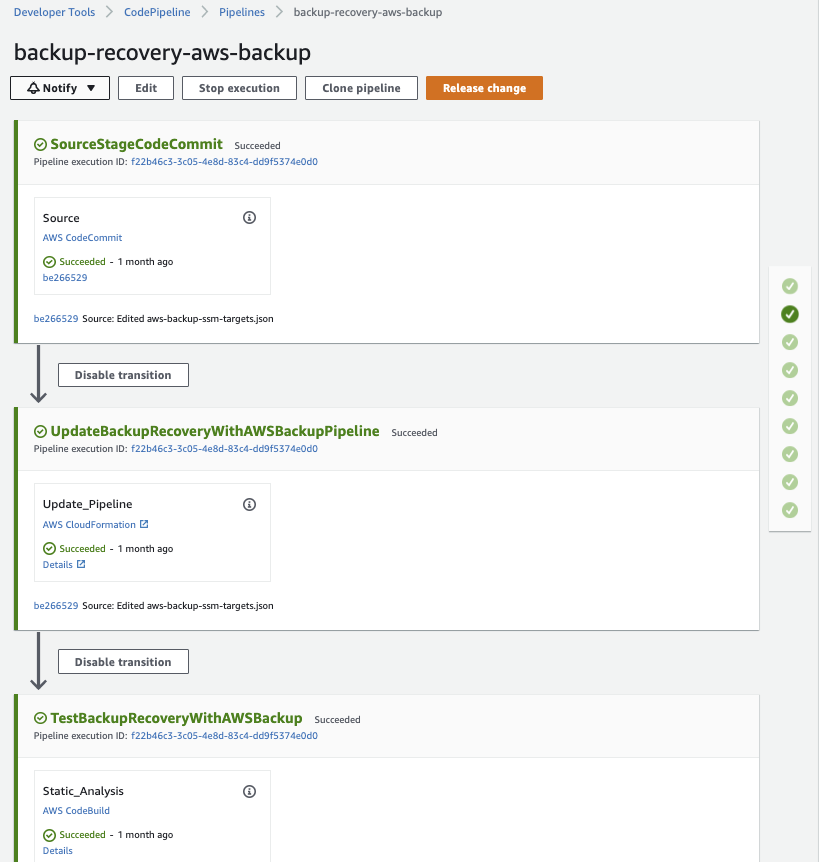Screen dimensions: 822x862
Task: Open the info tooltip on Update_Pipeline action
Action: point(249,504)
